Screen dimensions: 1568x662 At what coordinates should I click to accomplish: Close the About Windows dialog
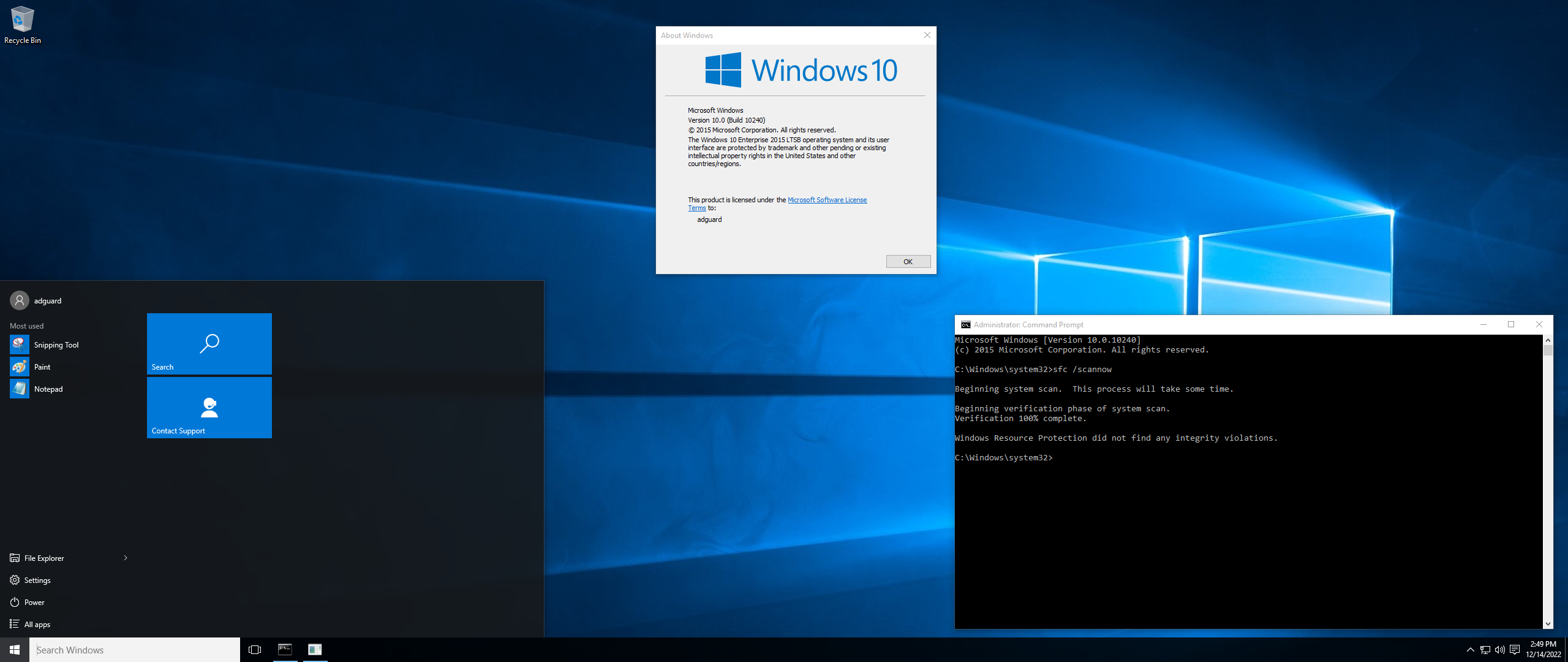927,35
